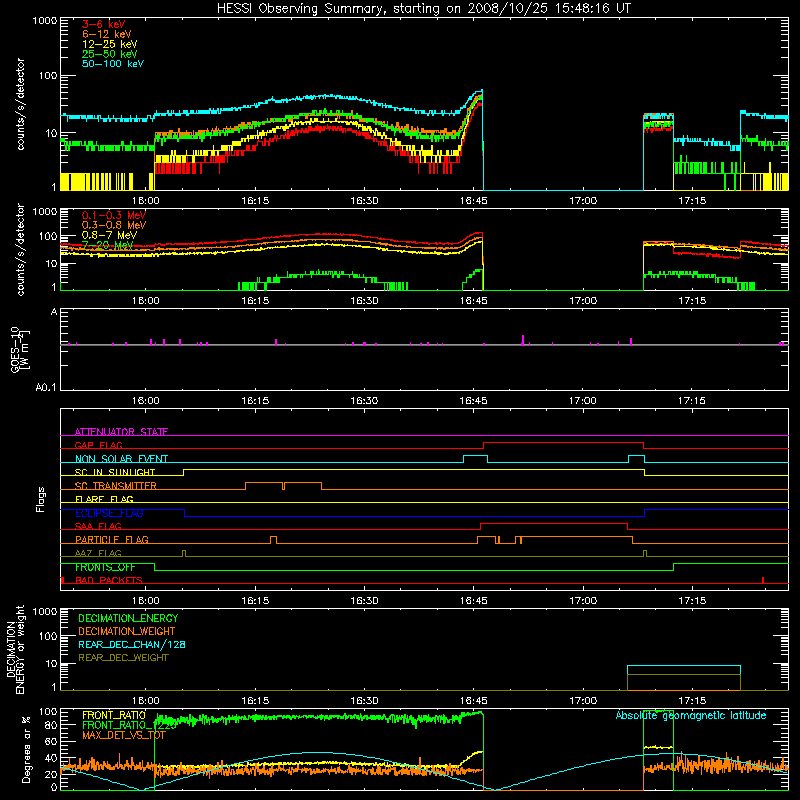800x800 pixels.
Task: Click the A0.1 tick label in GOES panel
Action: coord(46,388)
